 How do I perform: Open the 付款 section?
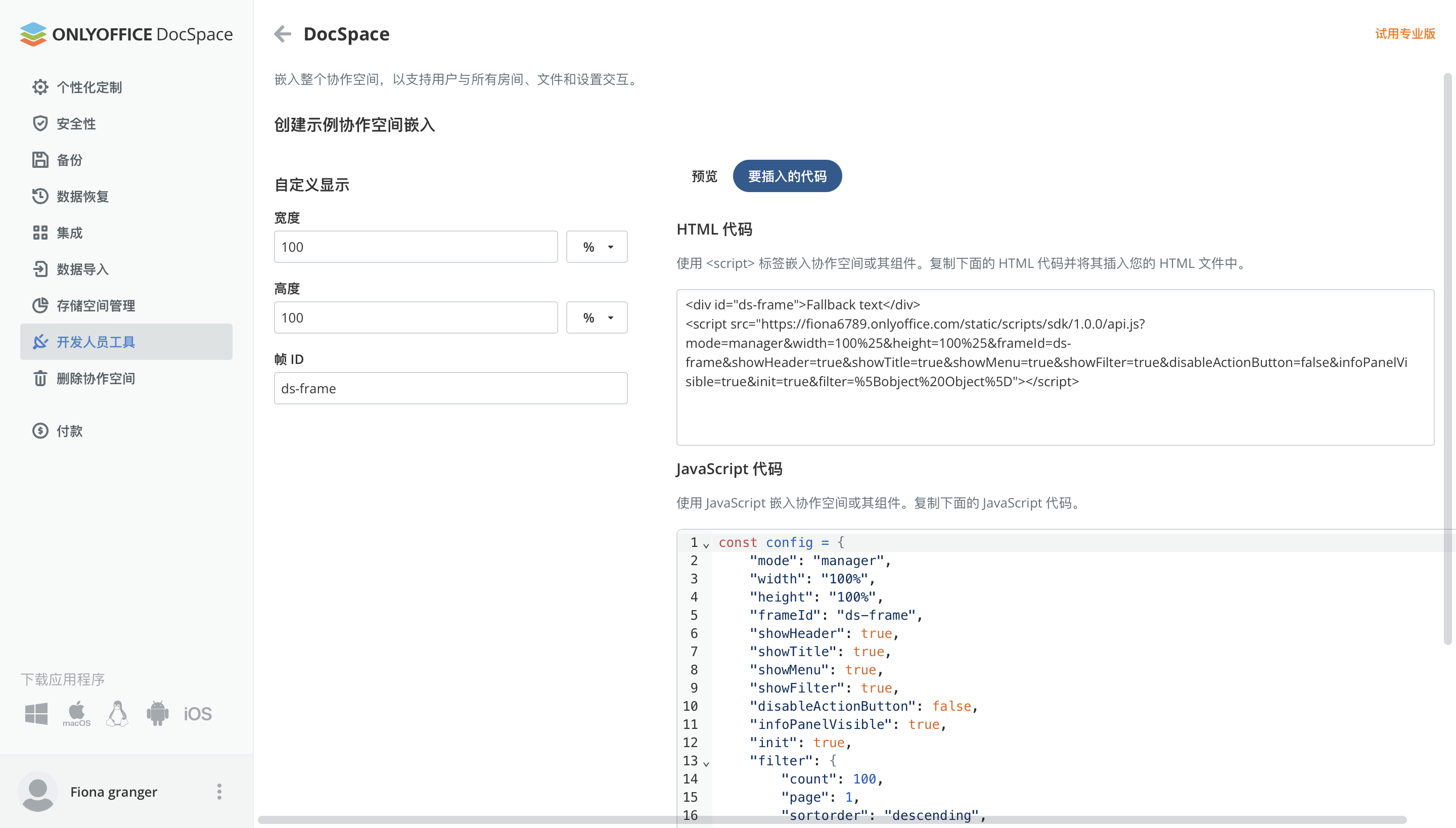[x=126, y=431]
